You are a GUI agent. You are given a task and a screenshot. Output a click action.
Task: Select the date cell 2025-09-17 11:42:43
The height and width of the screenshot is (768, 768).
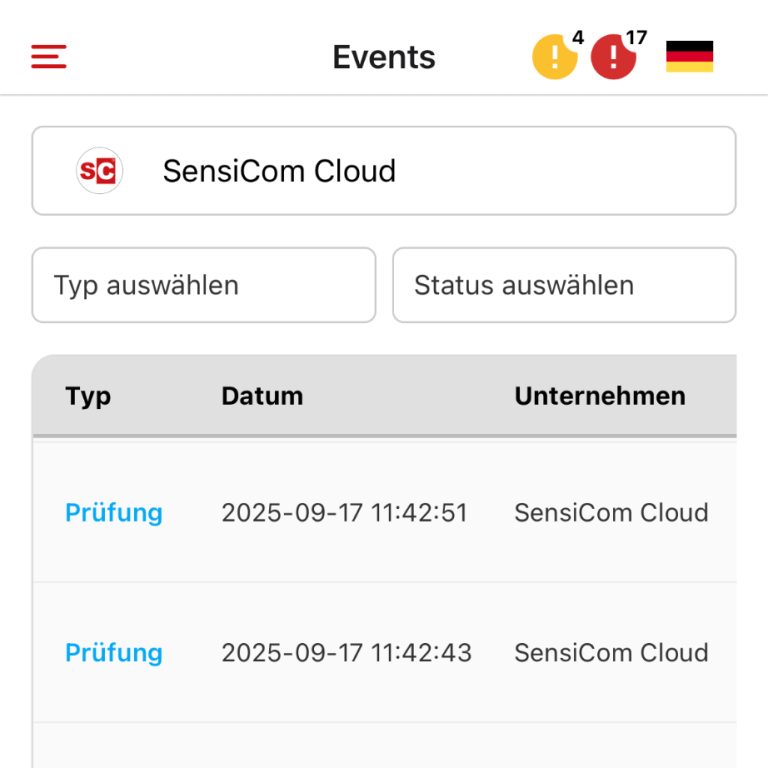(x=344, y=653)
